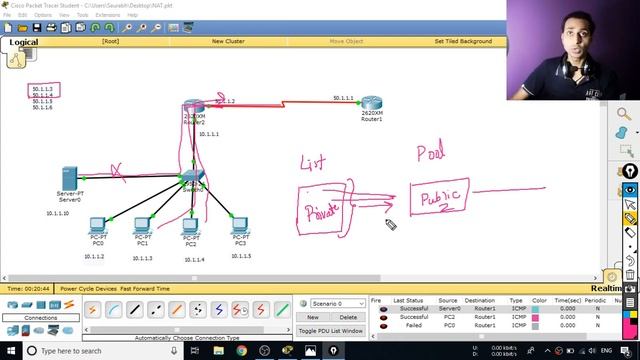Click Power Cycle Devices

pyautogui.click(x=88, y=289)
